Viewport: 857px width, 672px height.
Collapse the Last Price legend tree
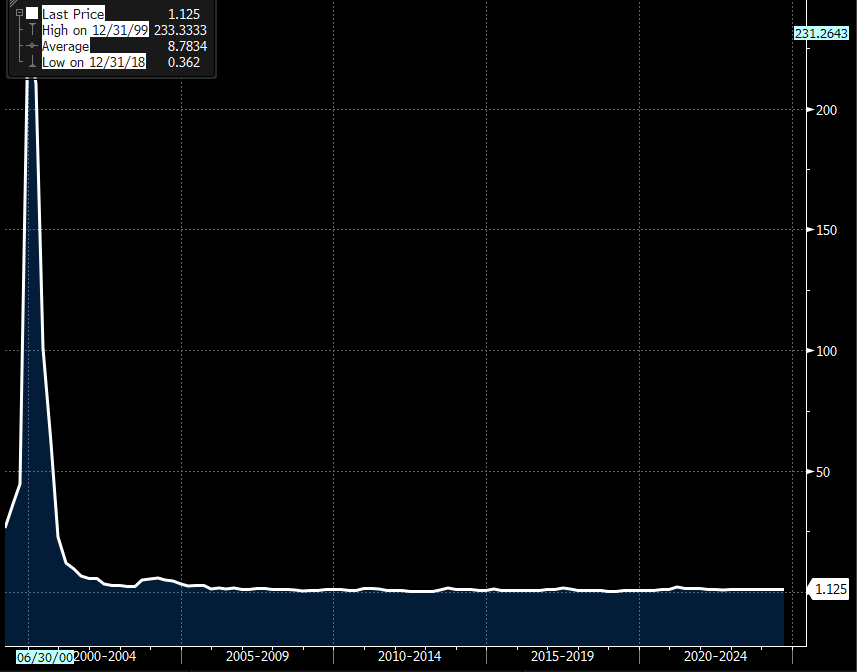click(x=20, y=13)
